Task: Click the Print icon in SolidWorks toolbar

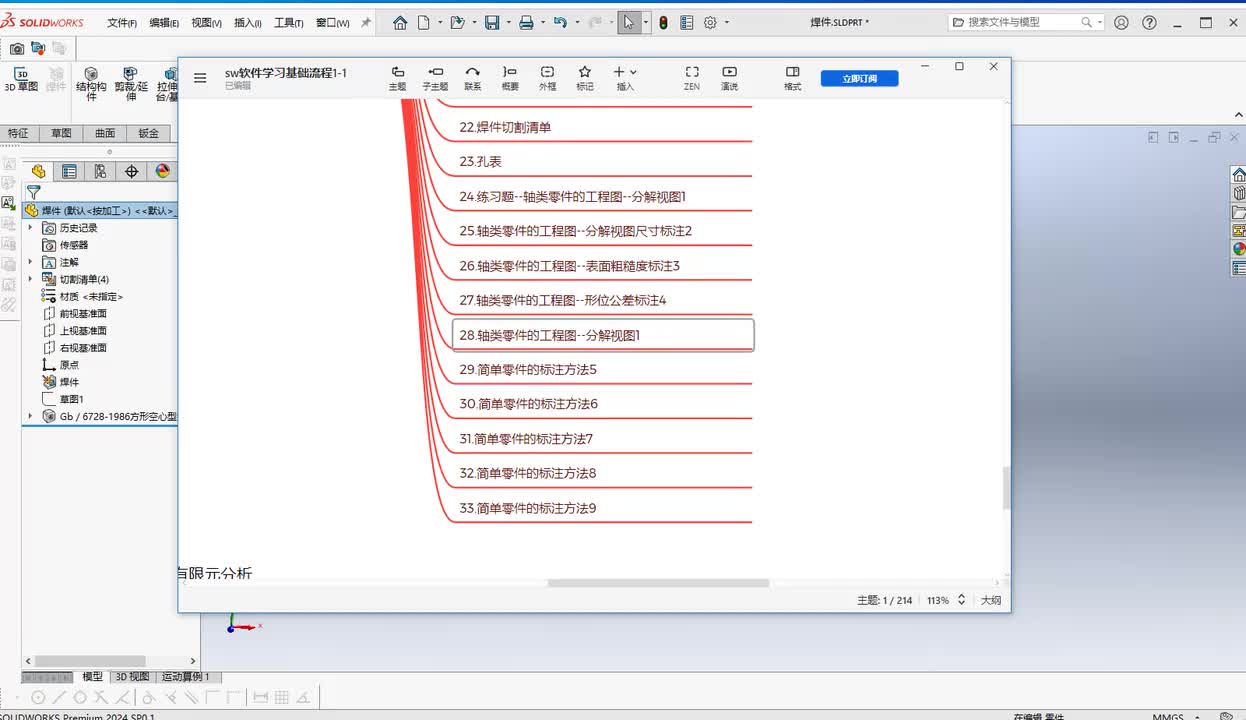Action: 526,22
